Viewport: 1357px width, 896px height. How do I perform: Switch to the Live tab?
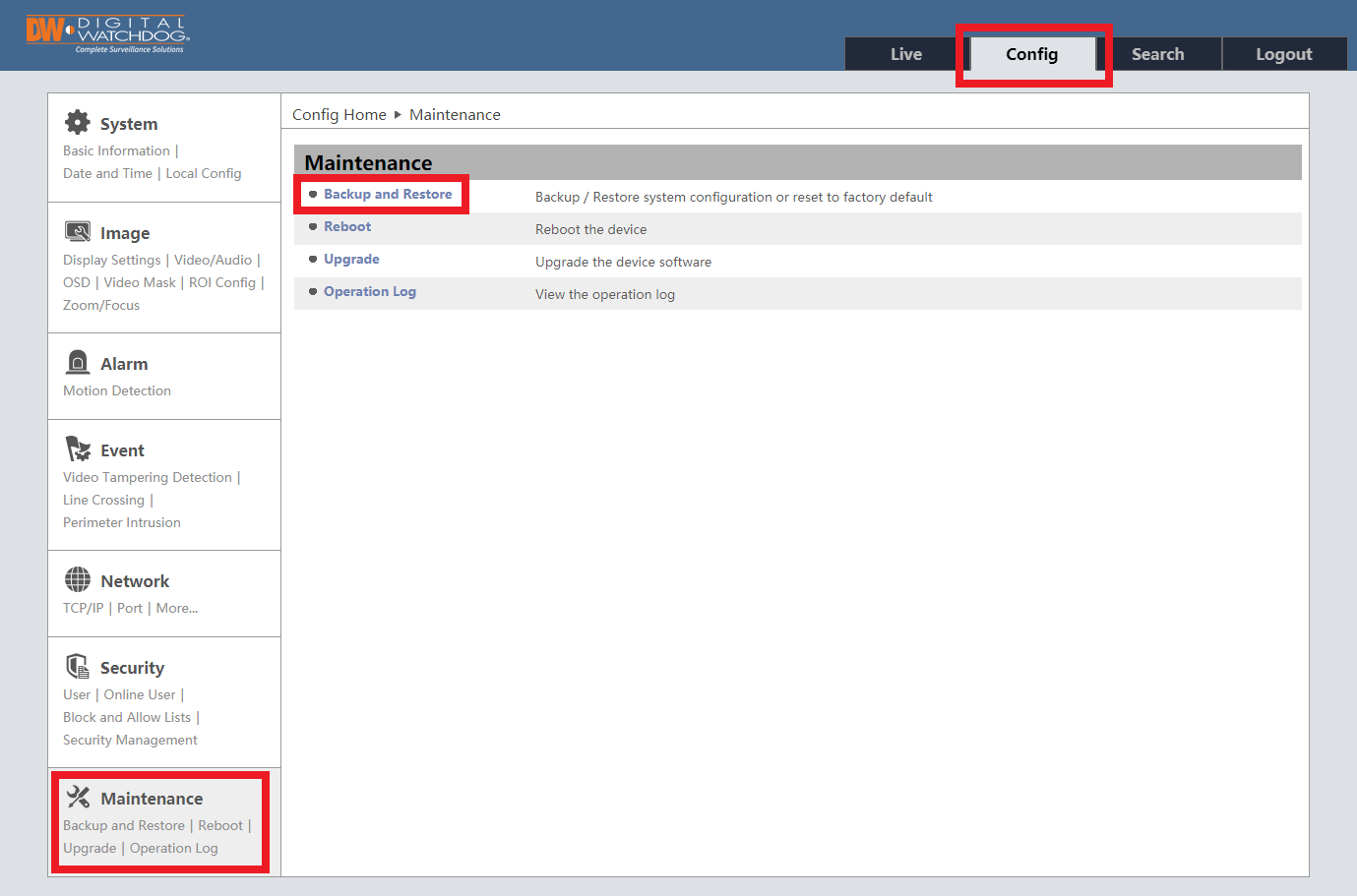pyautogui.click(x=905, y=54)
